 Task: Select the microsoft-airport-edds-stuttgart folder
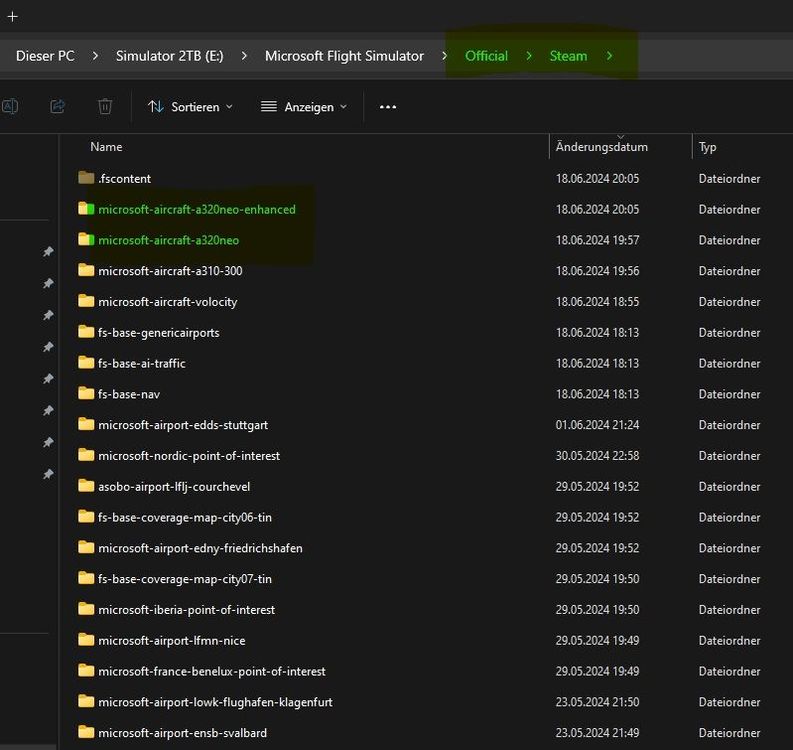182,425
